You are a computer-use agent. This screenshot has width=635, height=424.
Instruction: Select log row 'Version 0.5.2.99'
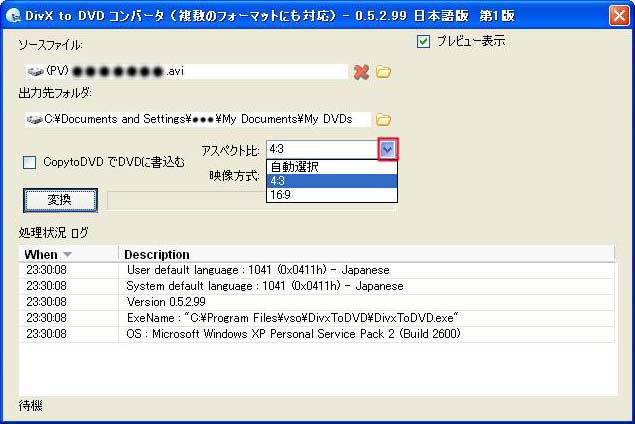(x=317, y=302)
